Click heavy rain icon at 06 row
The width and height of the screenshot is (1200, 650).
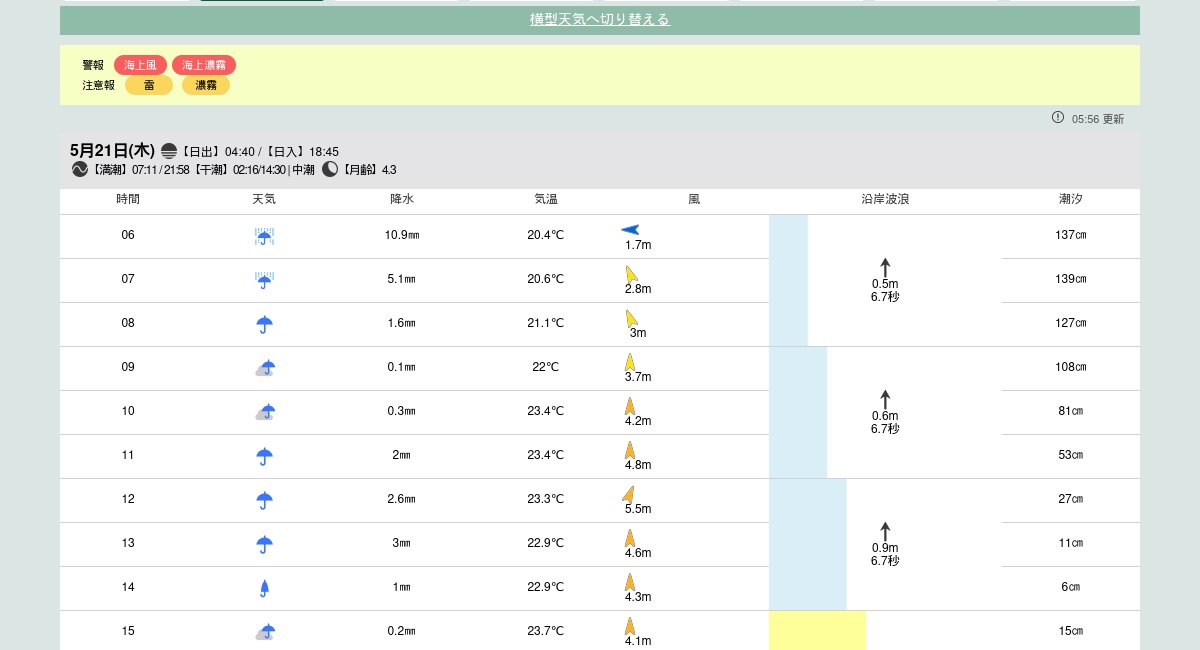264,237
